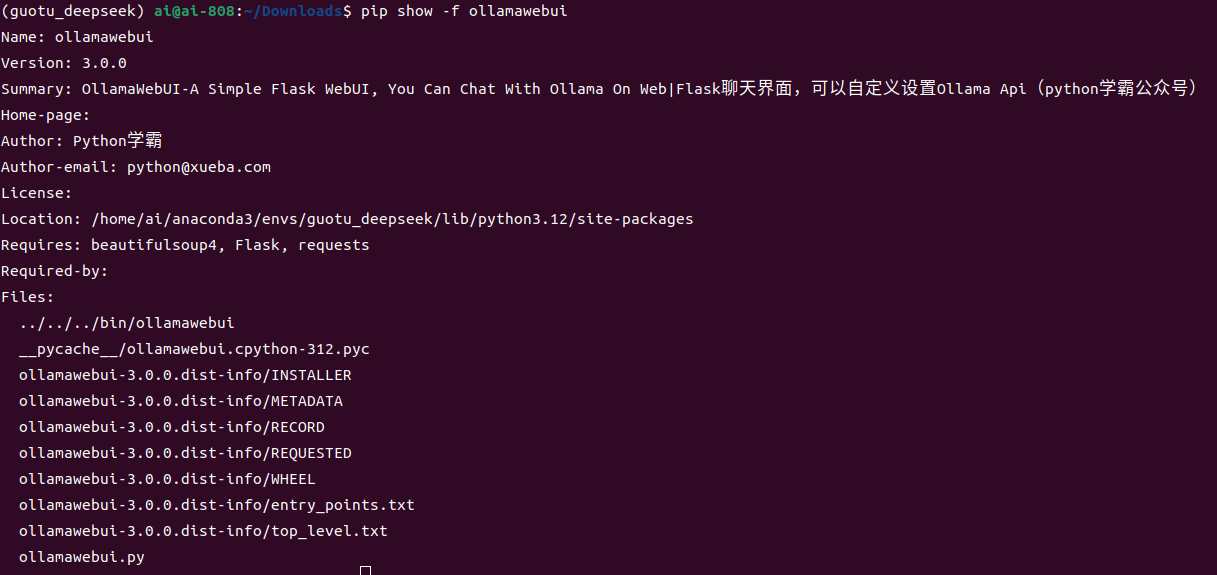Image resolution: width=1217 pixels, height=575 pixels.
Task: Click the ai@ai-808 username in the prompt
Action: pos(190,11)
